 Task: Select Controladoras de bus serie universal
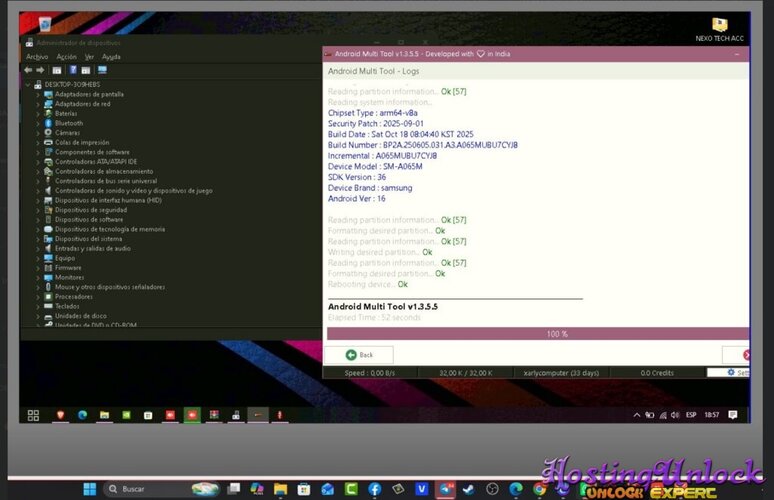[x=106, y=181]
